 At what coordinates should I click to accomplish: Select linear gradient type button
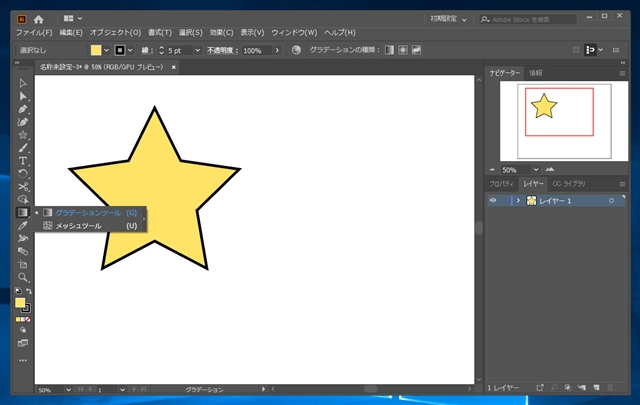[x=390, y=50]
